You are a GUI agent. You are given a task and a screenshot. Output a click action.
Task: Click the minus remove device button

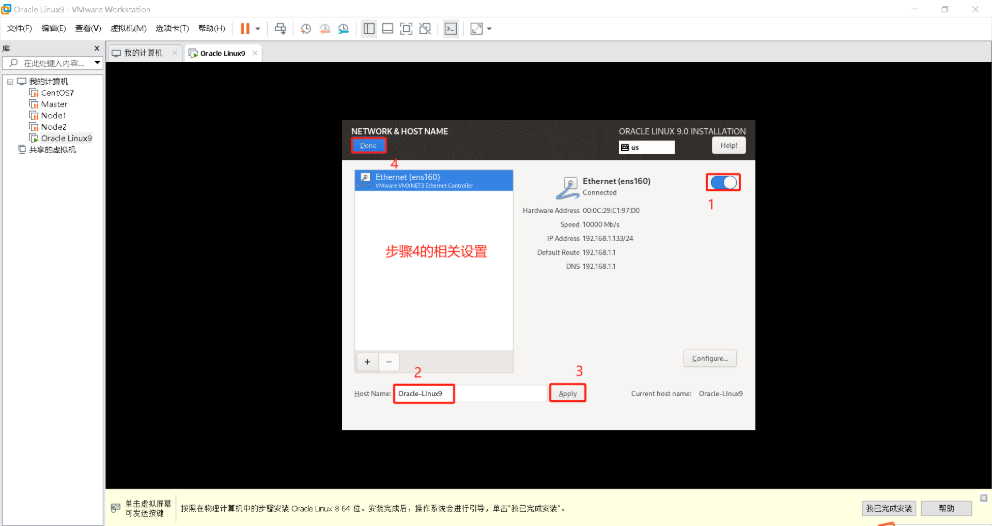click(389, 362)
